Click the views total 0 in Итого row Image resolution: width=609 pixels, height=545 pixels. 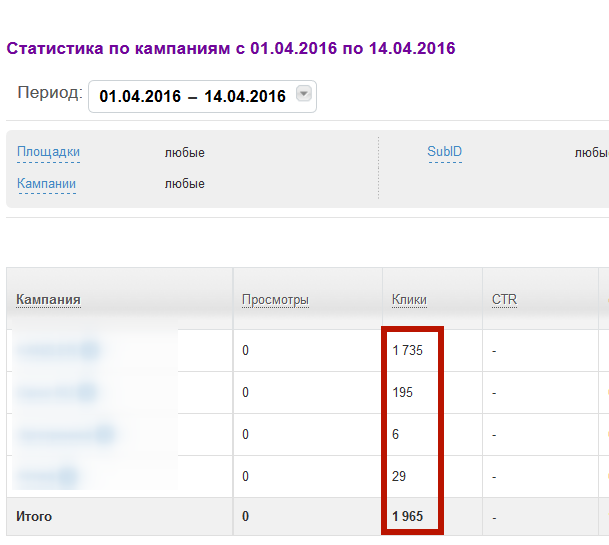click(245, 516)
